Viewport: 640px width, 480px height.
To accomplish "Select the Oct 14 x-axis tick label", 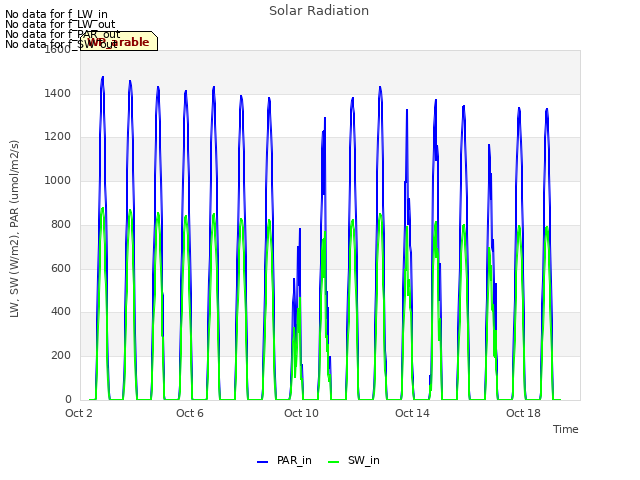I will (412, 413).
